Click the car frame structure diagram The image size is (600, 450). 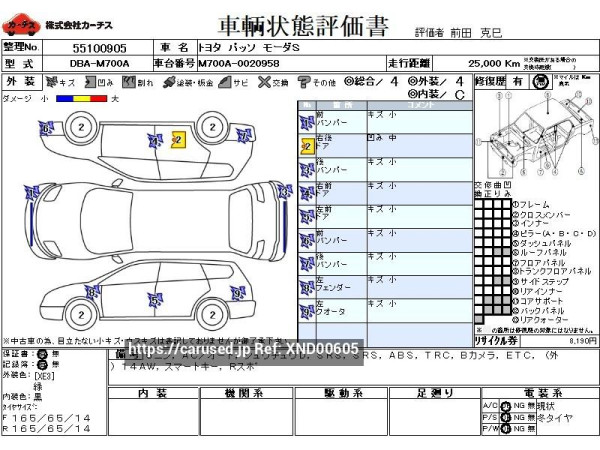(536, 135)
